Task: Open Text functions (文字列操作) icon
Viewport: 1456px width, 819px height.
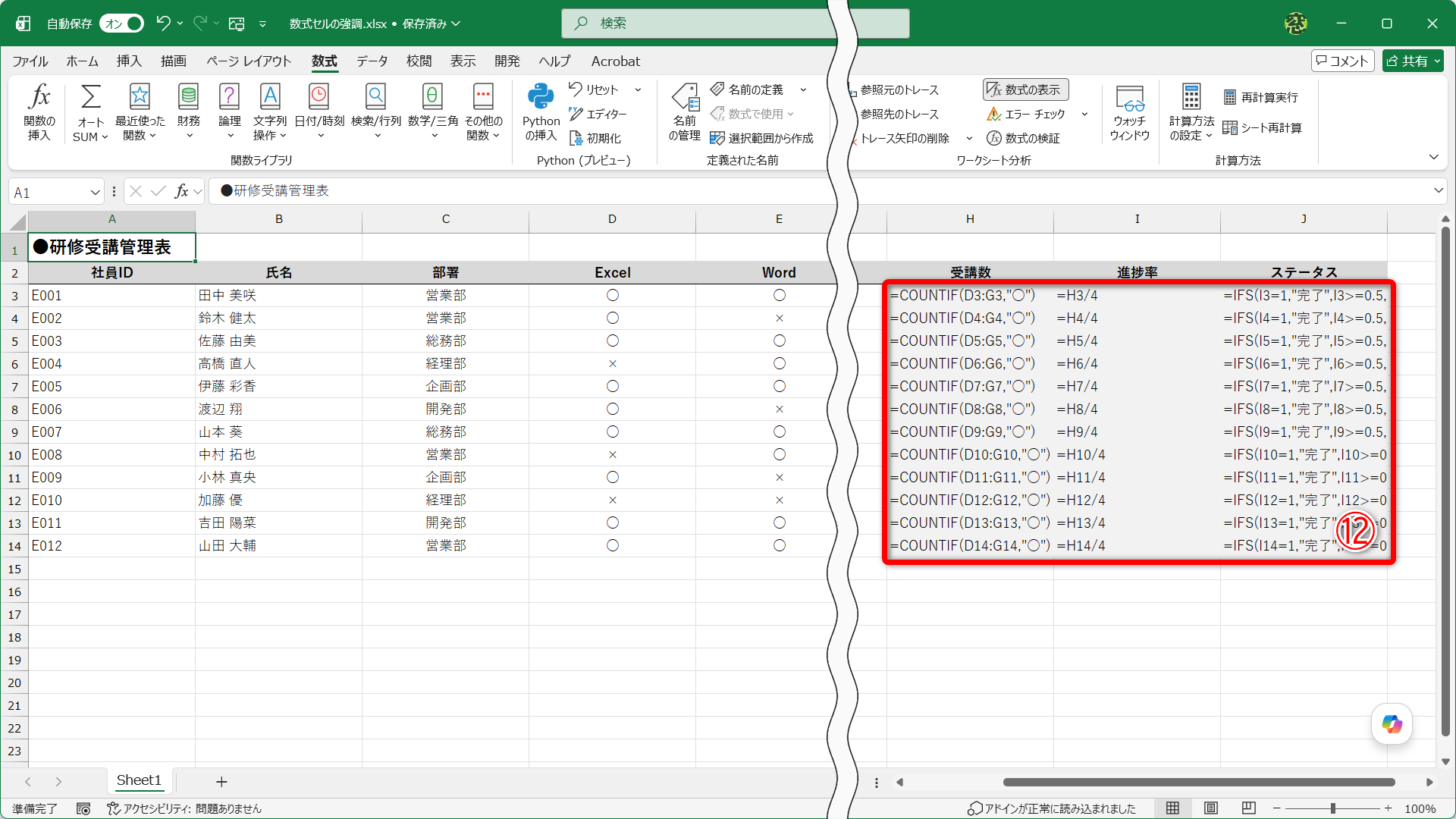Action: [270, 112]
